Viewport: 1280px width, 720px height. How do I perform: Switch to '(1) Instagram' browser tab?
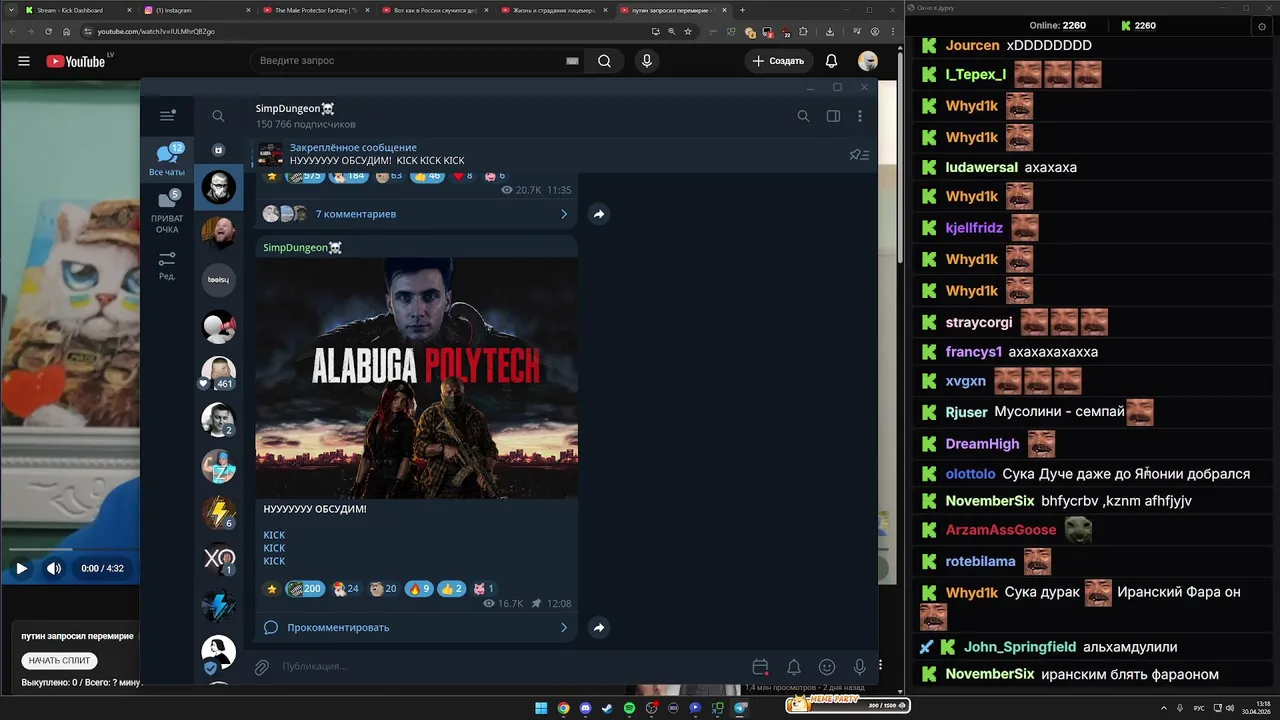(x=195, y=10)
